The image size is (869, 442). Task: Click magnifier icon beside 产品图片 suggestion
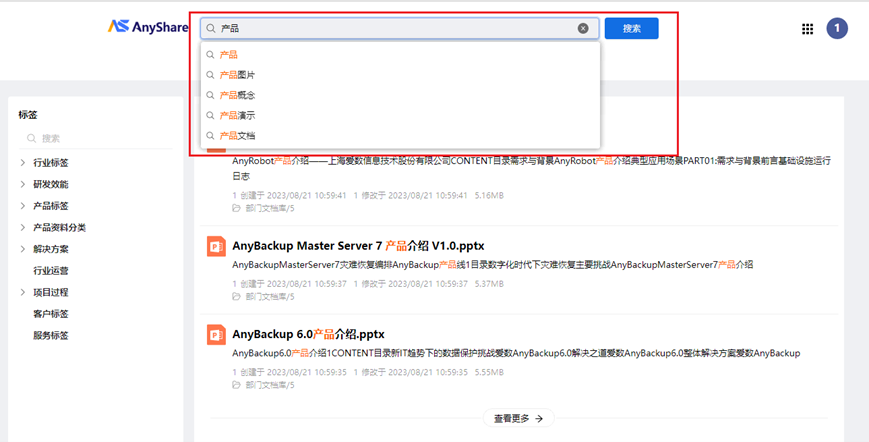click(x=210, y=75)
